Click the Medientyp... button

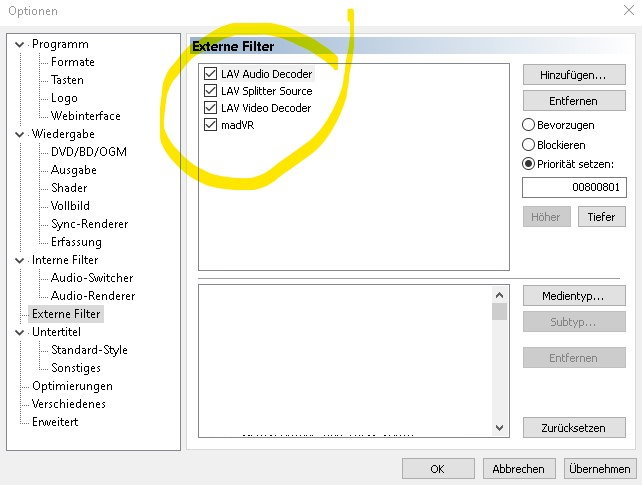click(574, 296)
